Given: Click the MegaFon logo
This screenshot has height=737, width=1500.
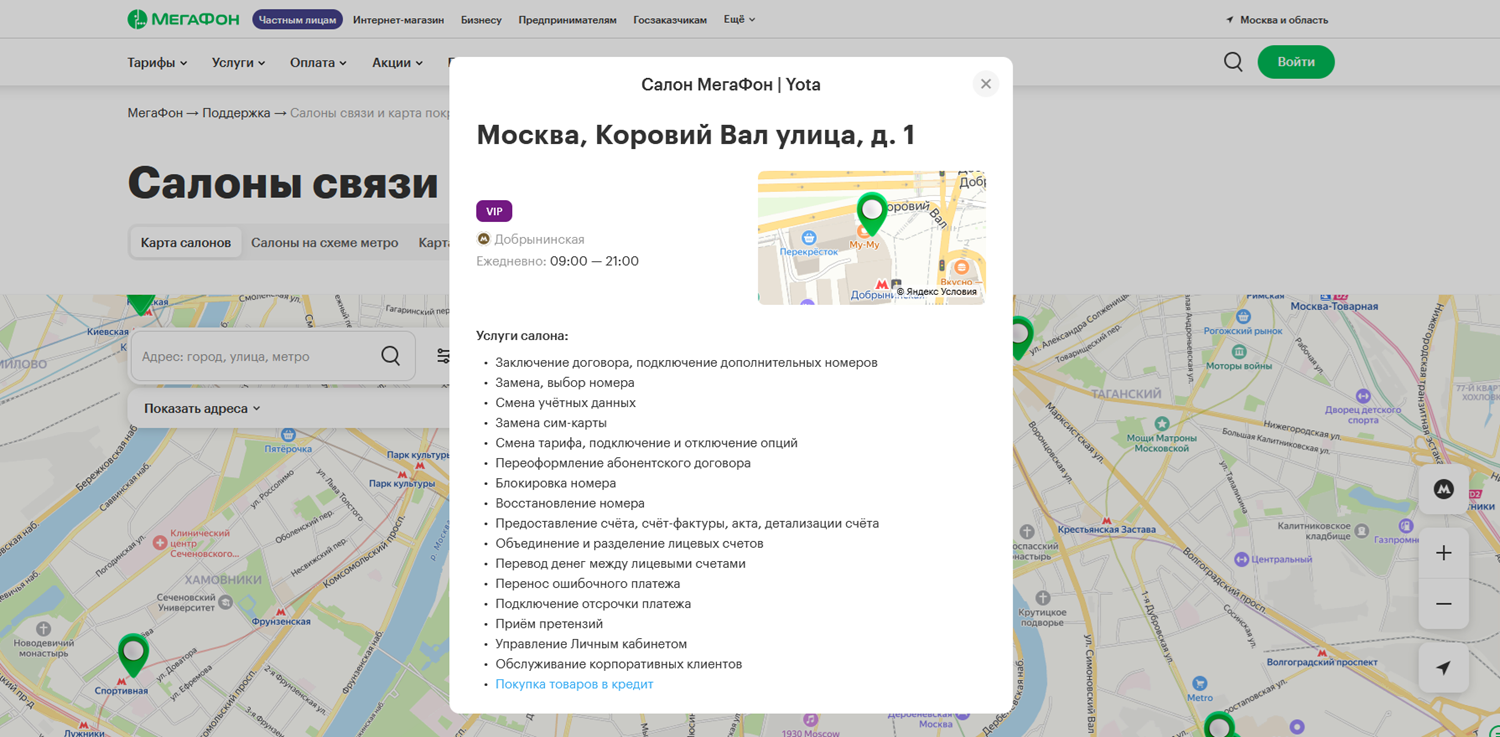Looking at the screenshot, I should tap(183, 19).
